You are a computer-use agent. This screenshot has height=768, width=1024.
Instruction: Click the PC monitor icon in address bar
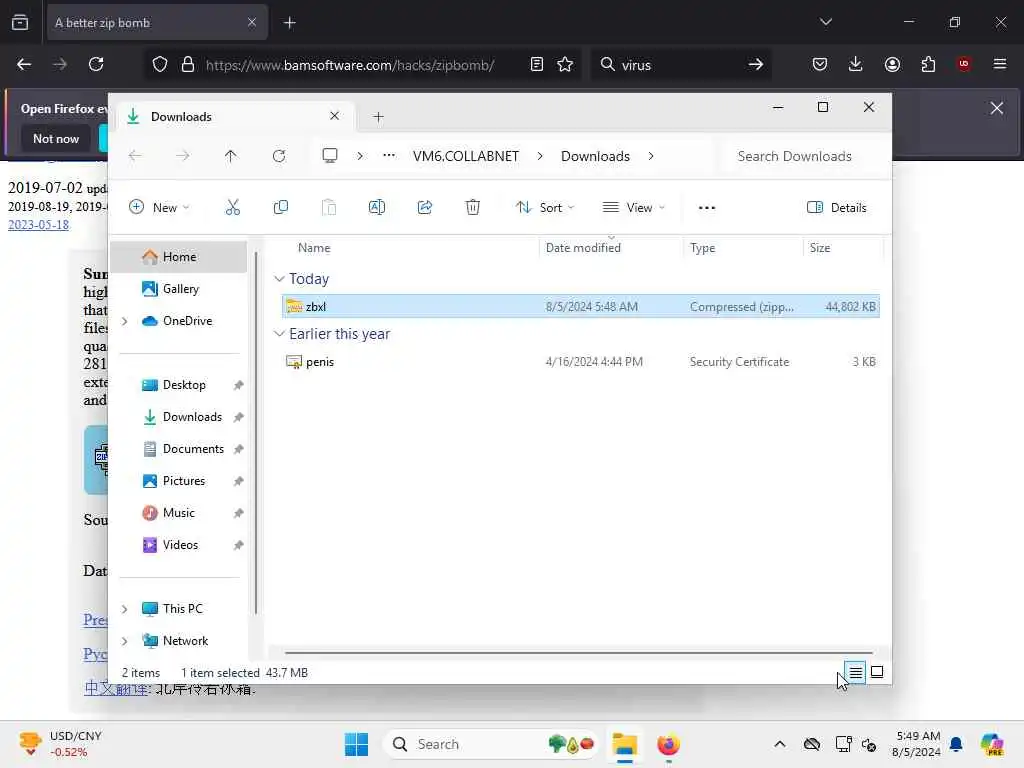point(330,155)
